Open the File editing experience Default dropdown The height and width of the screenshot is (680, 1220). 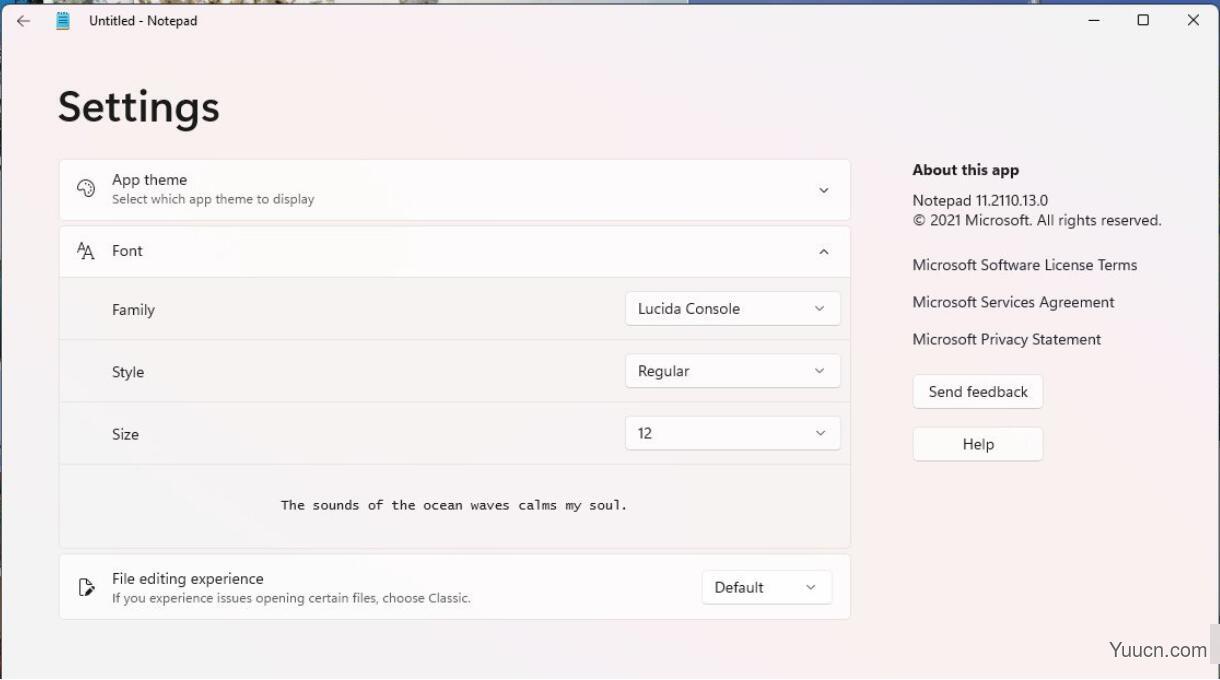coord(767,587)
